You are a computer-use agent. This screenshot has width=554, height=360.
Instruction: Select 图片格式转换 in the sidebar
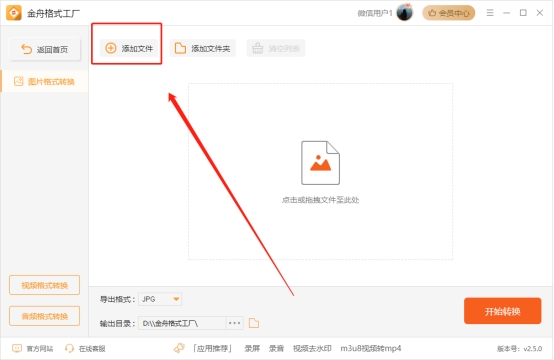(45, 82)
